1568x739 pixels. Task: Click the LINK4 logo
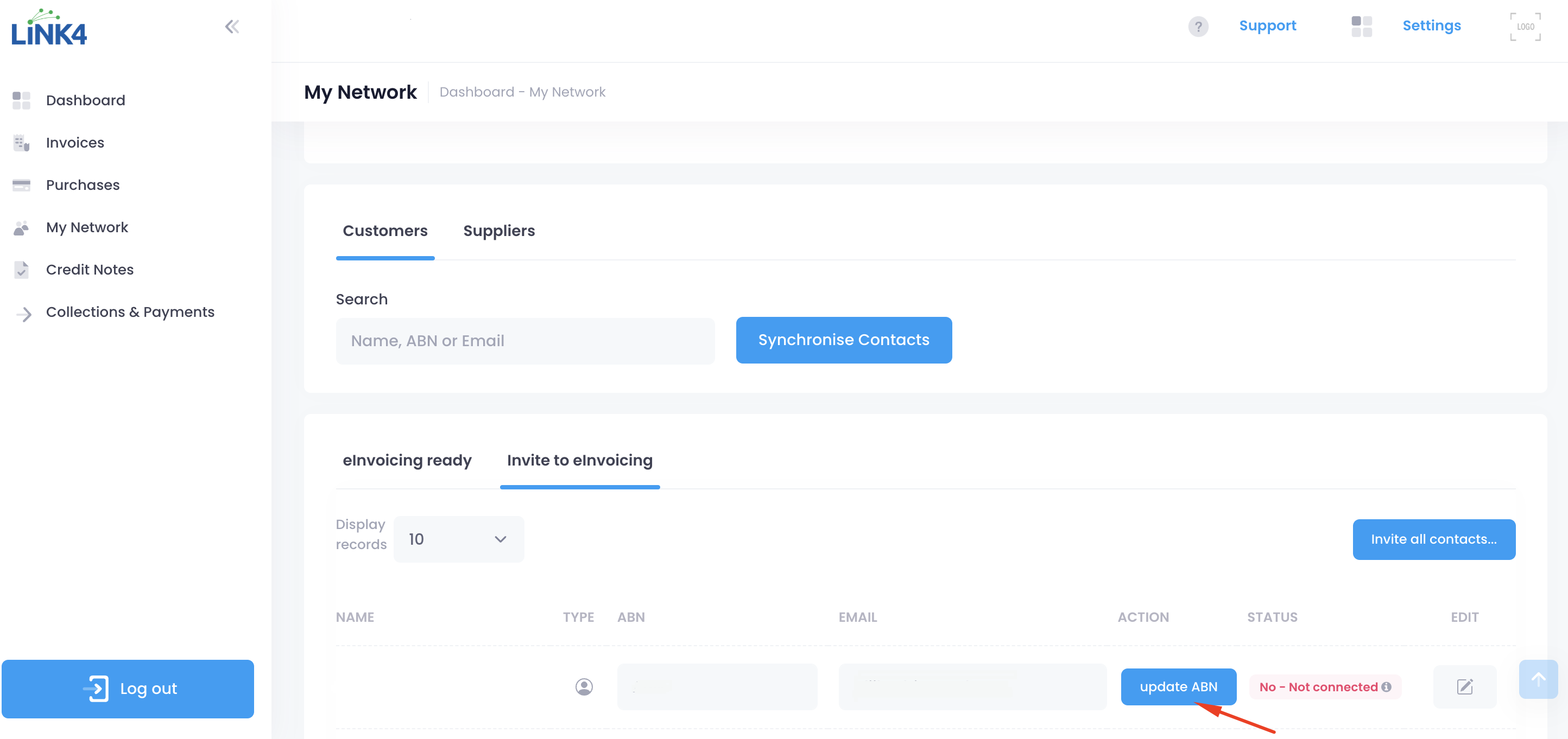pos(49,27)
